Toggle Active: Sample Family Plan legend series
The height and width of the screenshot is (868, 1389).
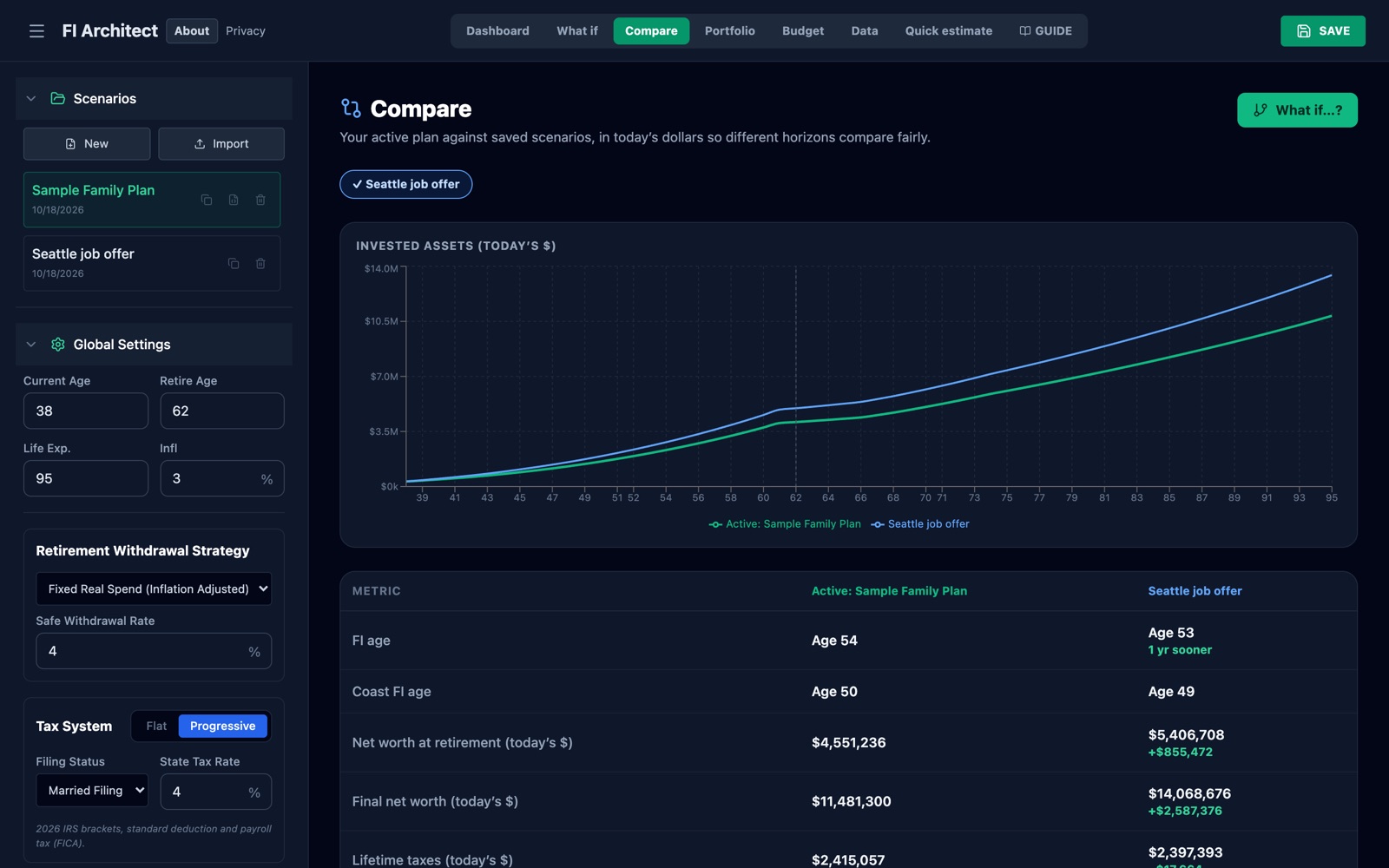click(785, 524)
